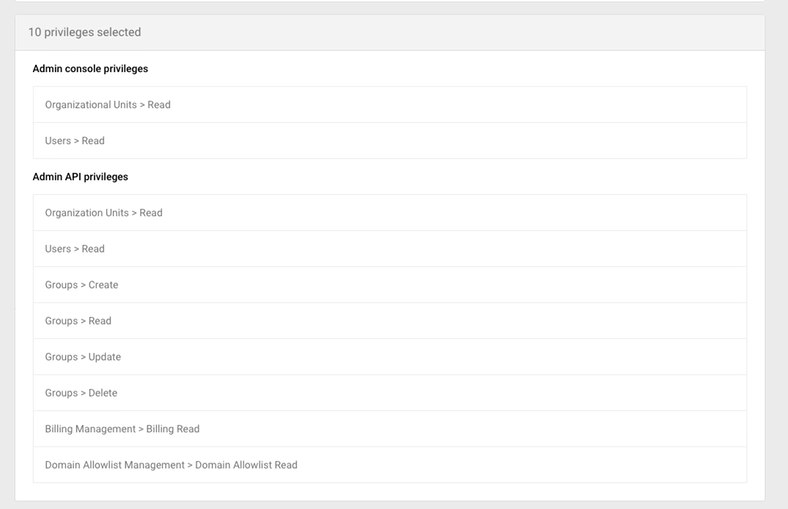Click Organizational Units > Read console privilege
Image resolution: width=788 pixels, height=509 pixels.
tap(108, 105)
